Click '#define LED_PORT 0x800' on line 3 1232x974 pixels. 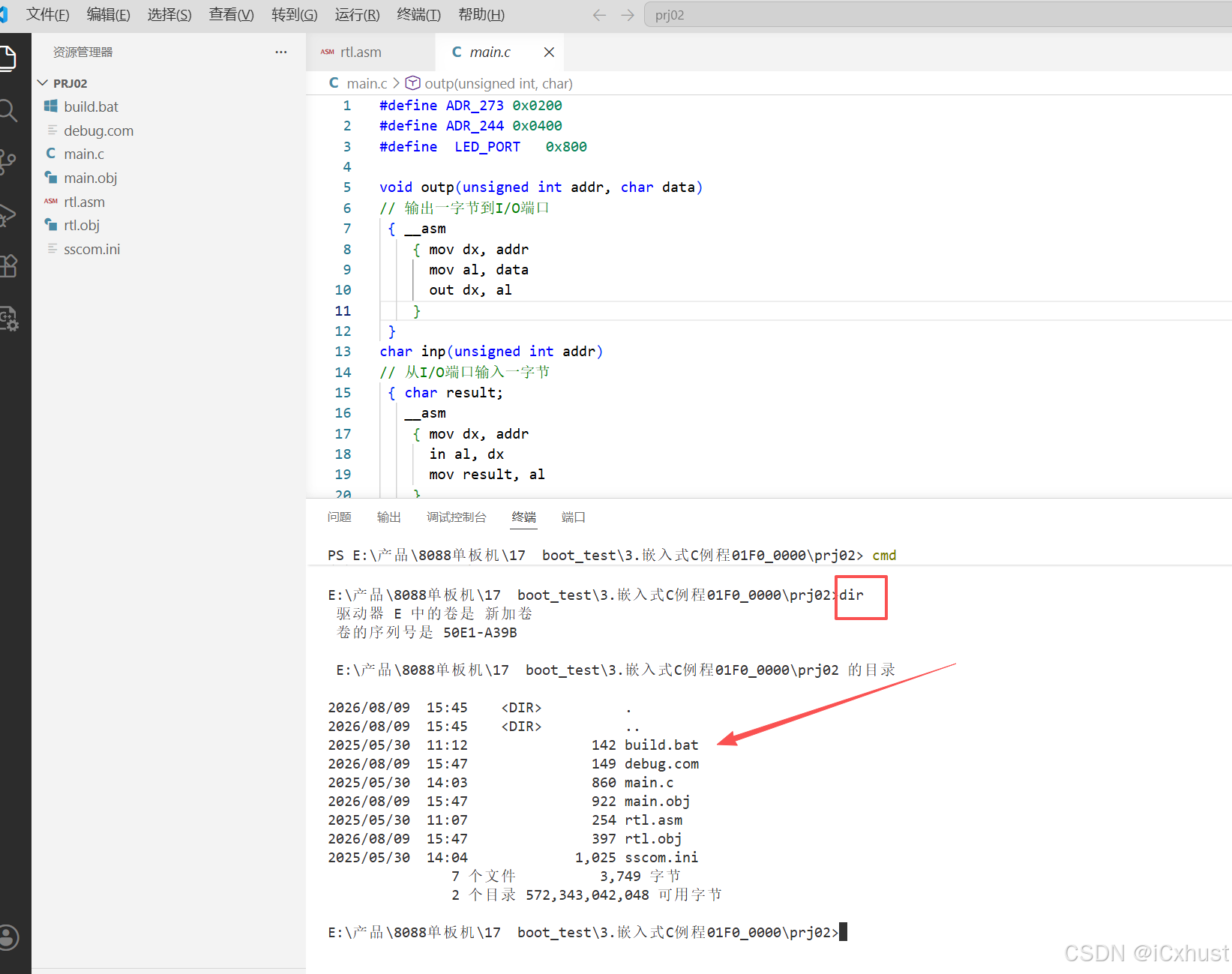click(483, 147)
